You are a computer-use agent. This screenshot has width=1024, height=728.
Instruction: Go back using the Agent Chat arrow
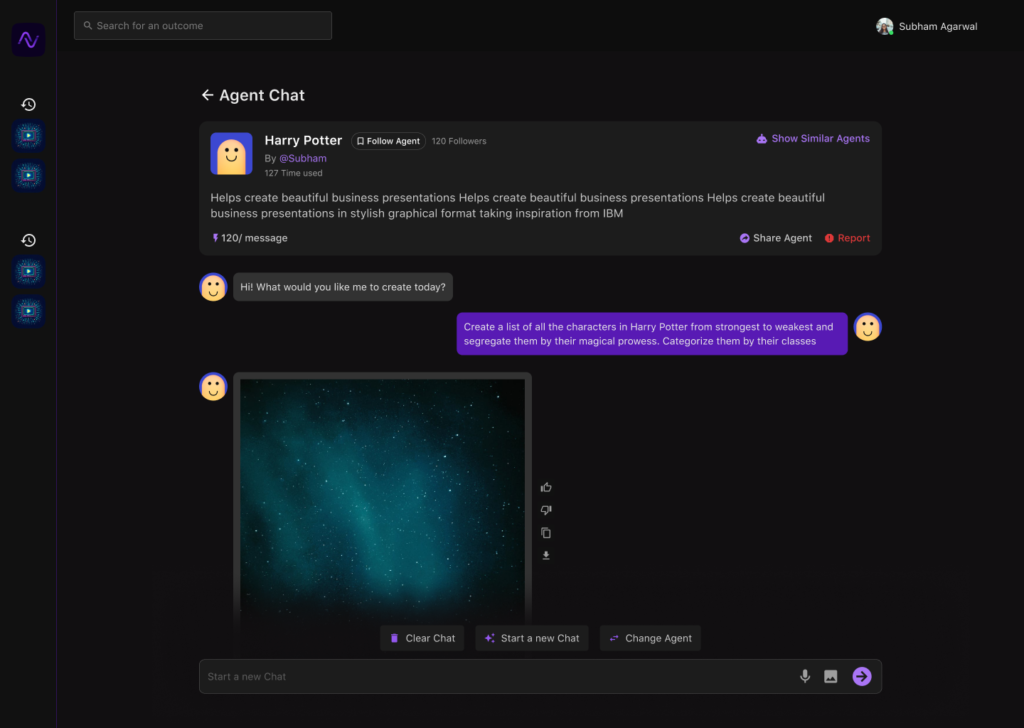click(208, 95)
